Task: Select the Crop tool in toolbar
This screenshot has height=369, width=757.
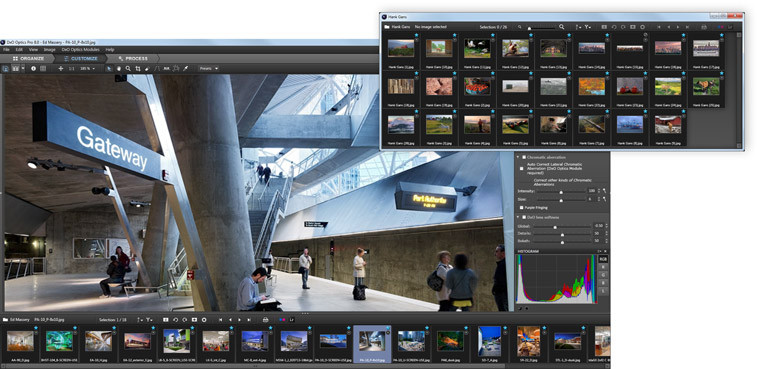Action: pyautogui.click(x=138, y=69)
